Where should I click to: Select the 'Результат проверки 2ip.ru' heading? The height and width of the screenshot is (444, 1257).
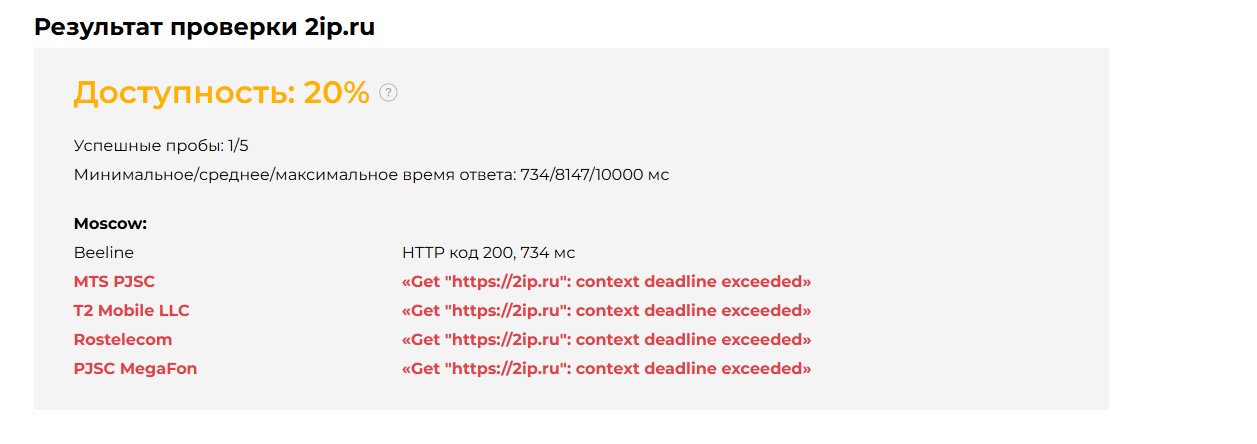pyautogui.click(x=205, y=27)
